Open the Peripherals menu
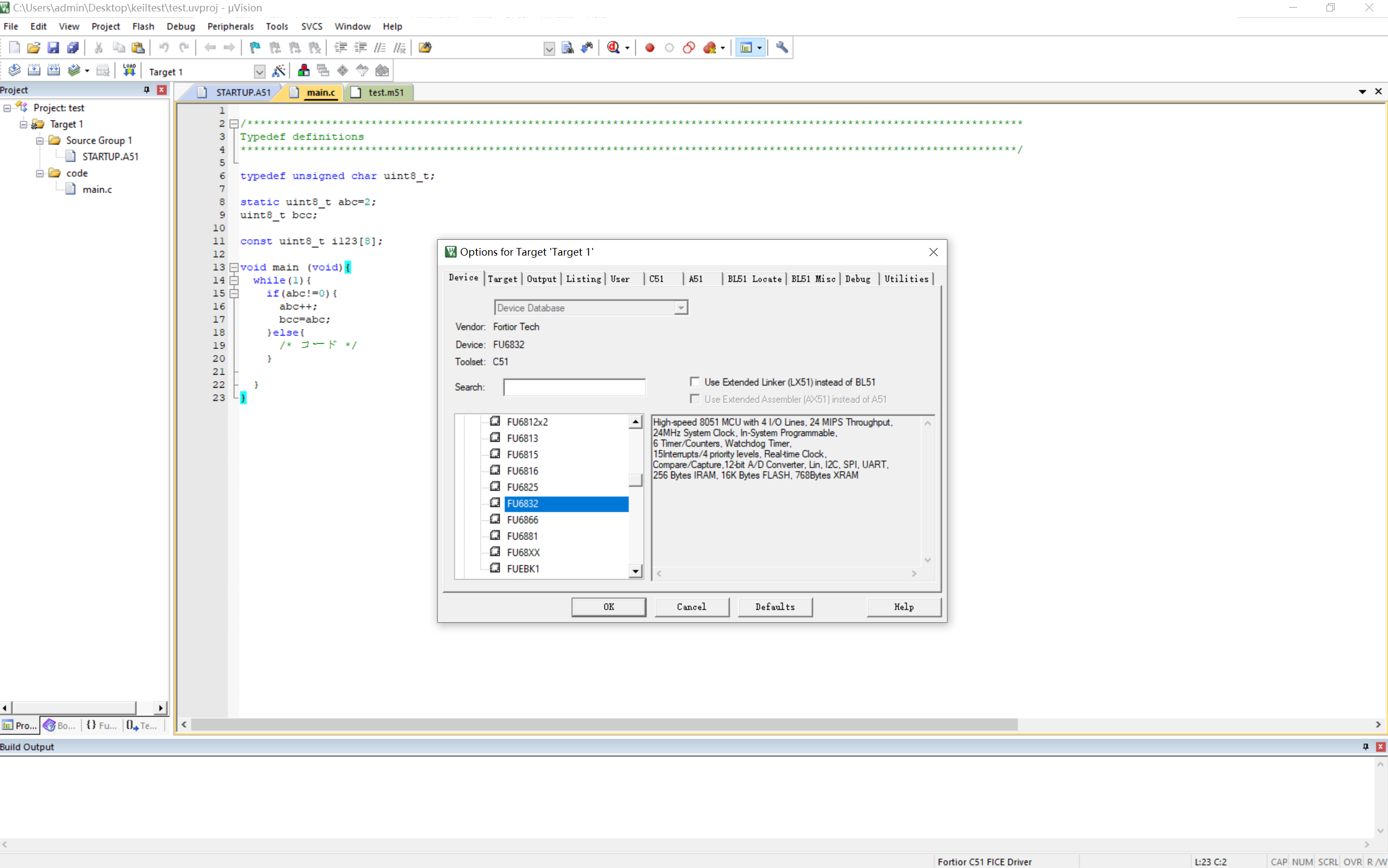 click(230, 27)
